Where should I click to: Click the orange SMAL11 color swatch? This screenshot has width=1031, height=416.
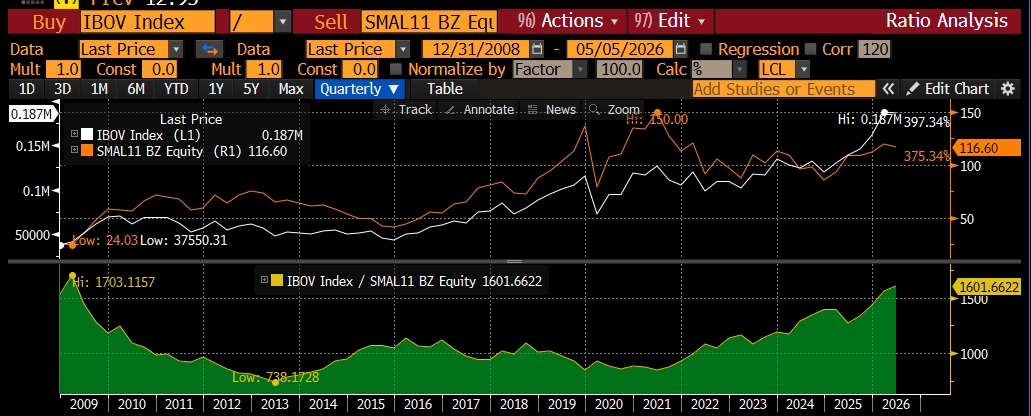87,150
